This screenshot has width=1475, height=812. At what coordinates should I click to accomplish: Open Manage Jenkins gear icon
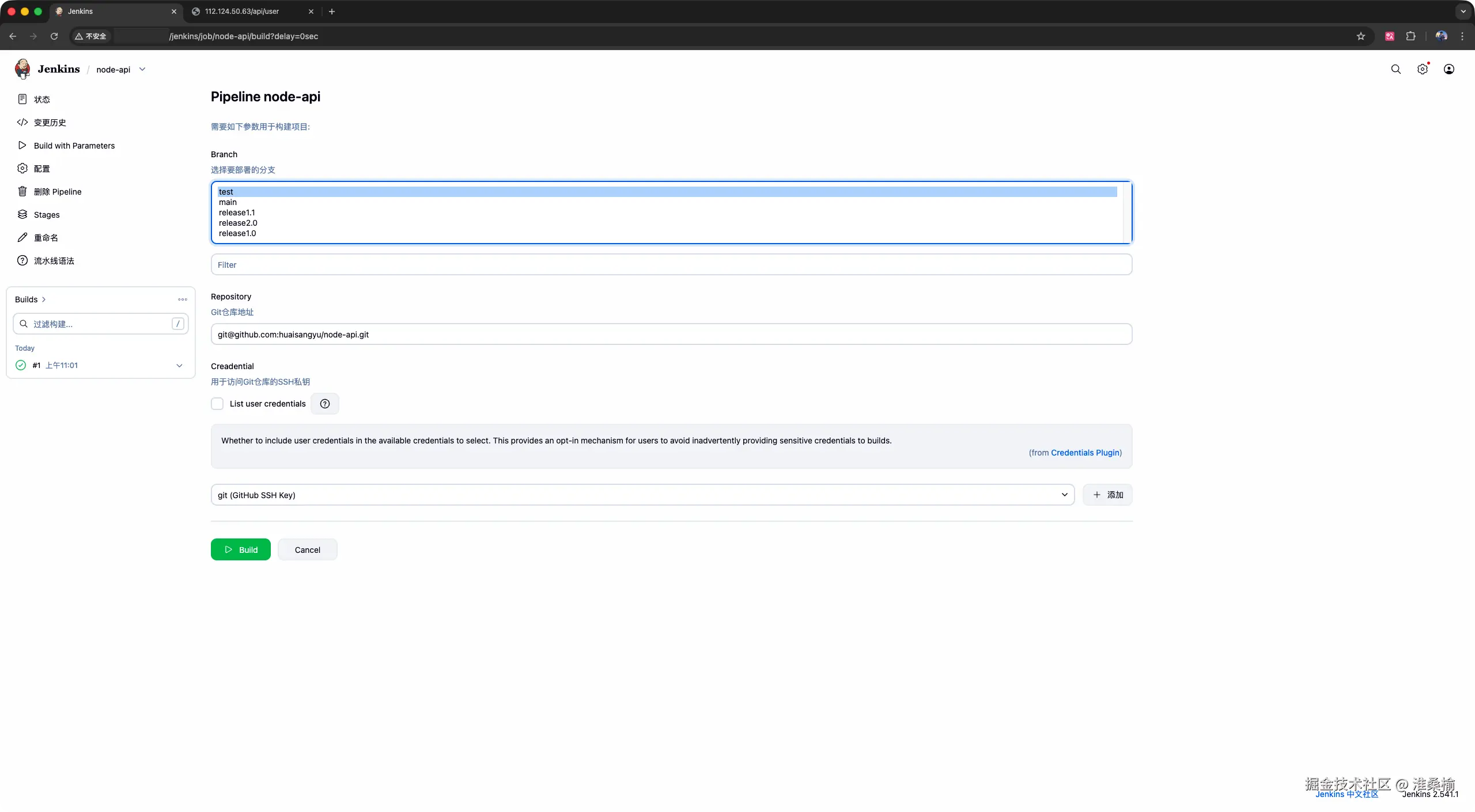click(1422, 69)
